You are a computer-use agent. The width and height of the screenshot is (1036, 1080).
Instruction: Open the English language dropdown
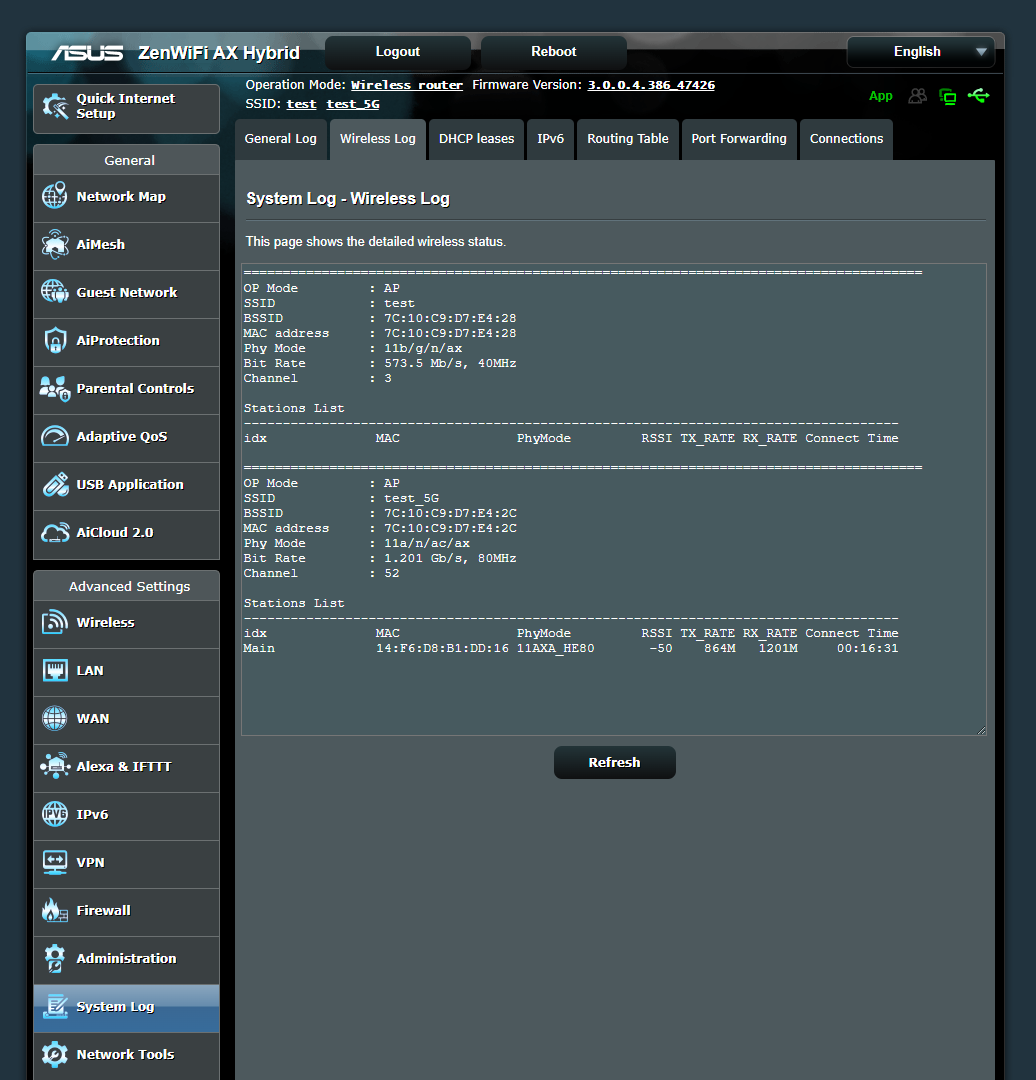pyautogui.click(x=920, y=52)
